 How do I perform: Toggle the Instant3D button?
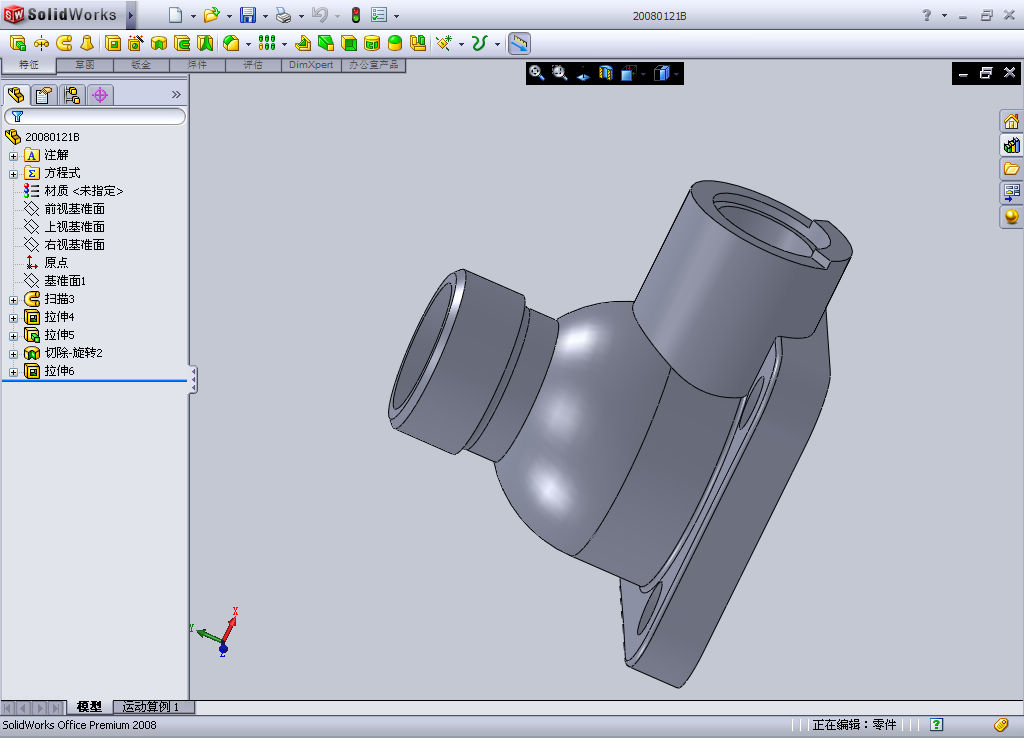click(519, 44)
